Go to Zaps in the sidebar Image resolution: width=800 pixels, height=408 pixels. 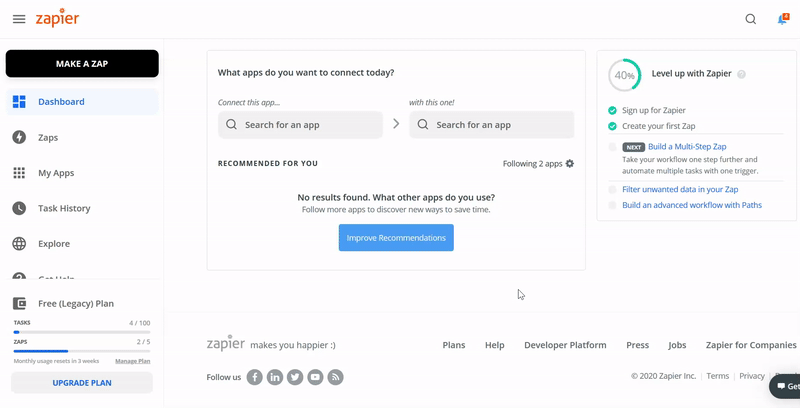click(48, 137)
